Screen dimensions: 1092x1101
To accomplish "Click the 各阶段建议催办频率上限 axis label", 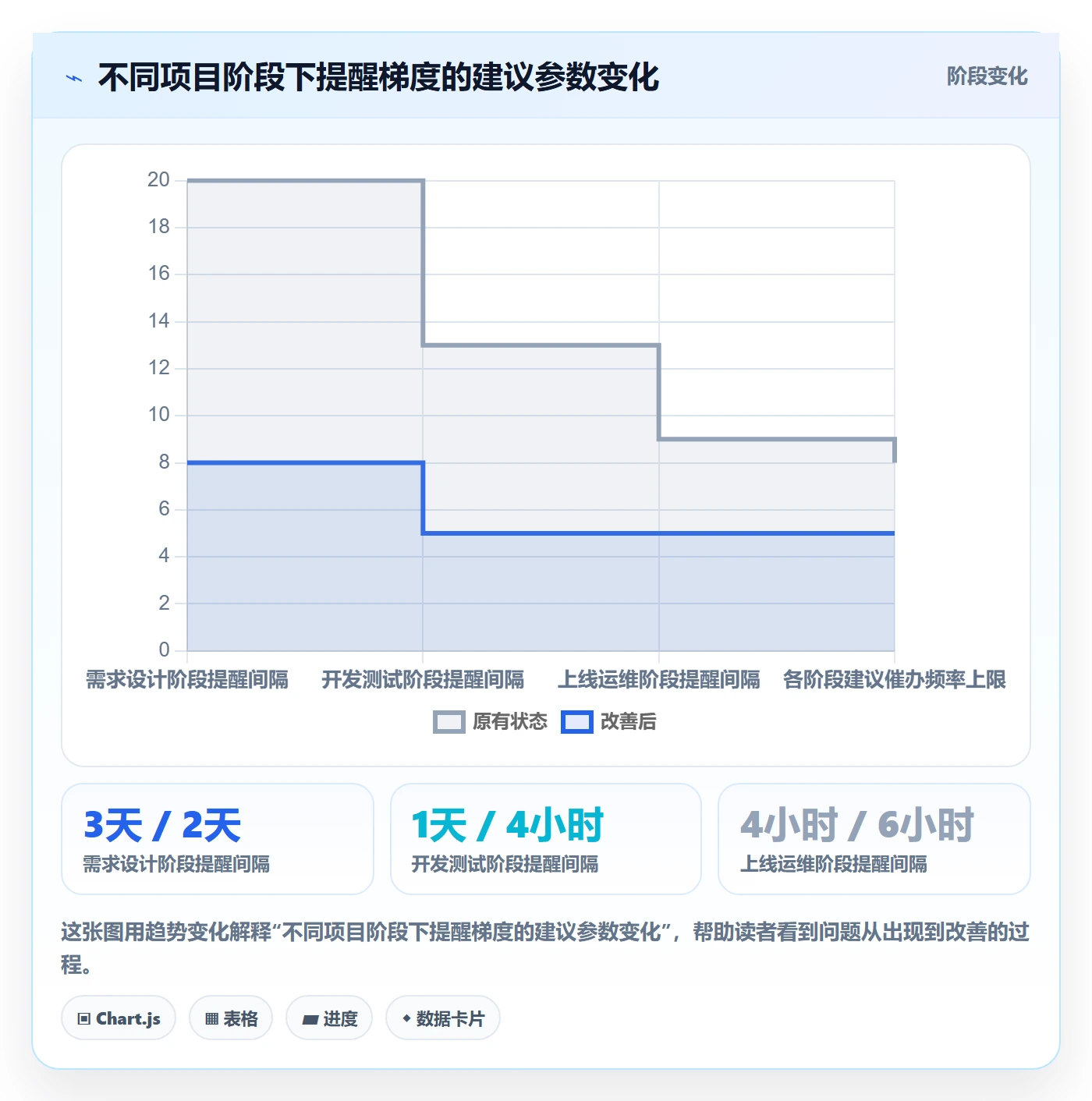I will point(895,680).
